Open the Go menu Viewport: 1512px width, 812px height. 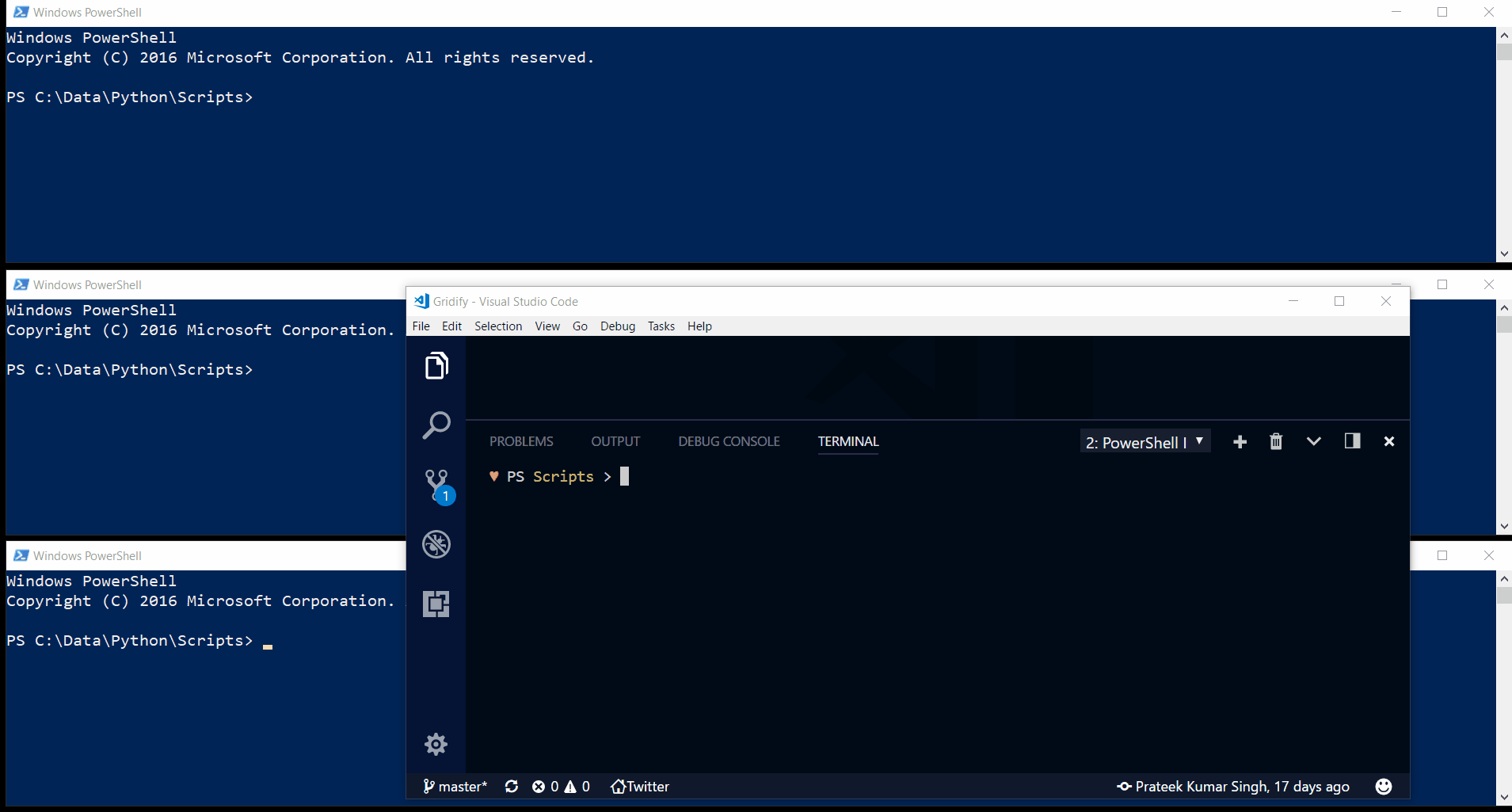pyautogui.click(x=580, y=326)
